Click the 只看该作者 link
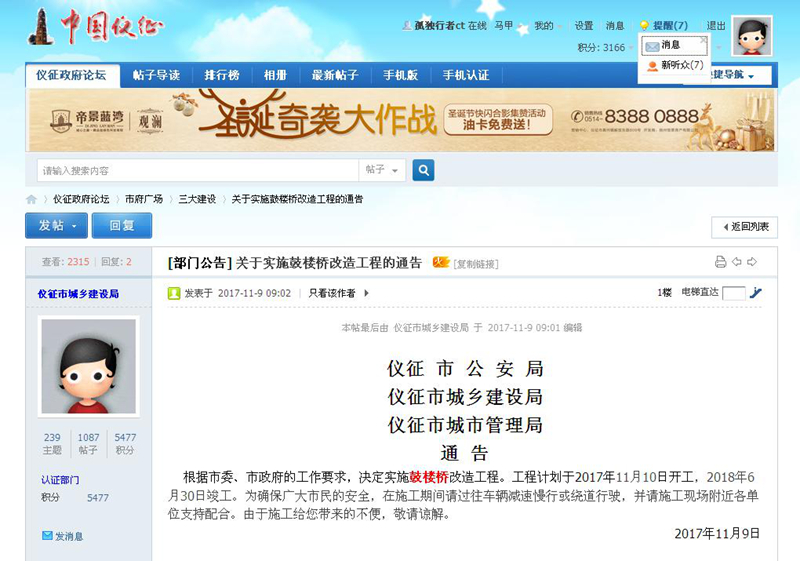Screen dimensions: 800x561 332,293
